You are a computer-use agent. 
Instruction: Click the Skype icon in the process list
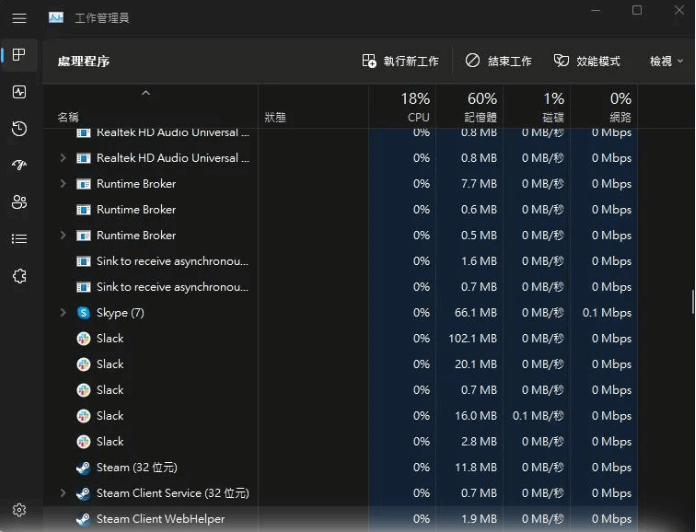(83, 312)
